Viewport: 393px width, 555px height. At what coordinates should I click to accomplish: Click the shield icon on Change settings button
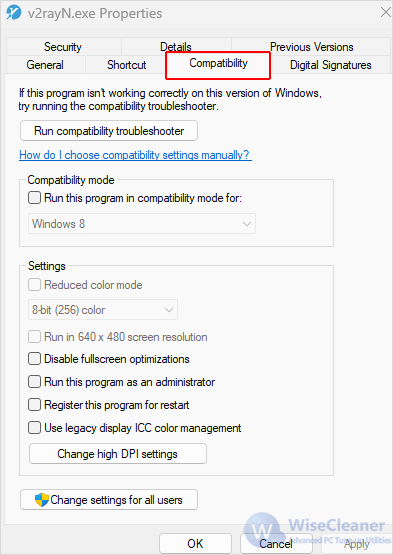[x=41, y=500]
